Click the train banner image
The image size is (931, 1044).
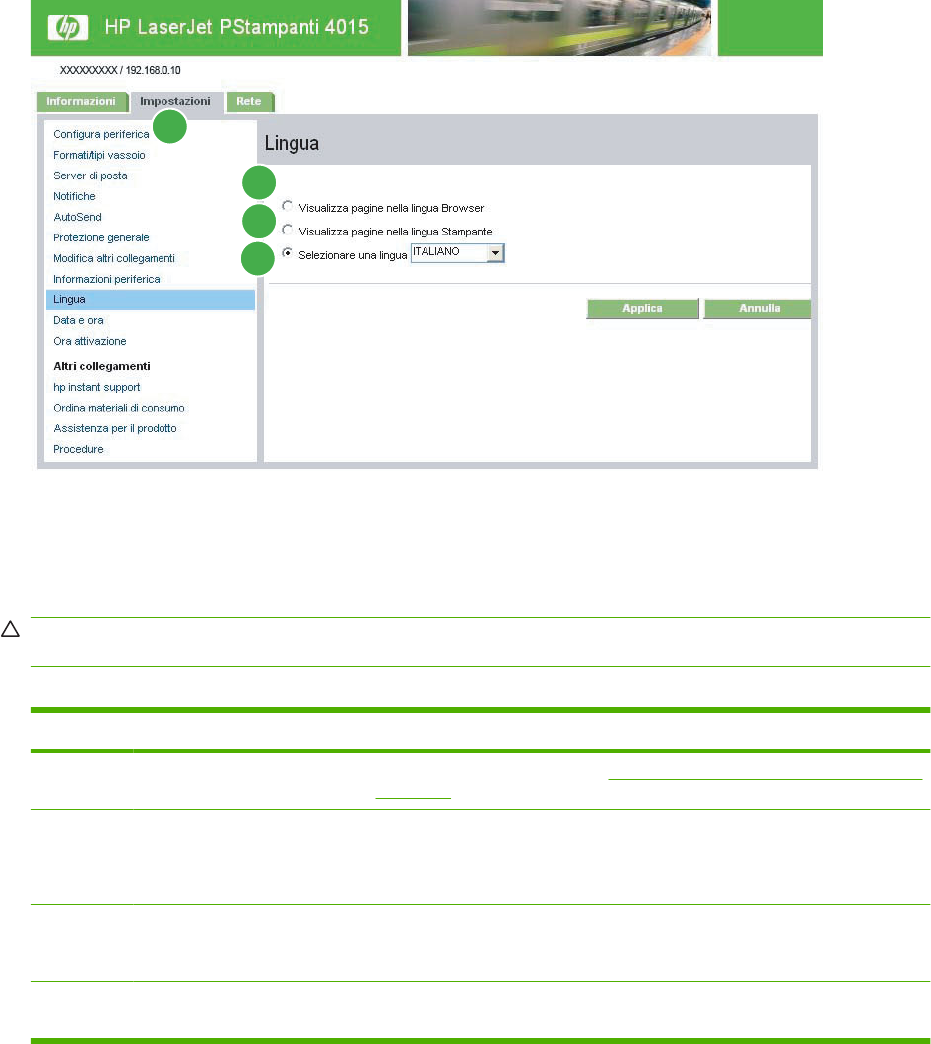pyautogui.click(x=559, y=27)
